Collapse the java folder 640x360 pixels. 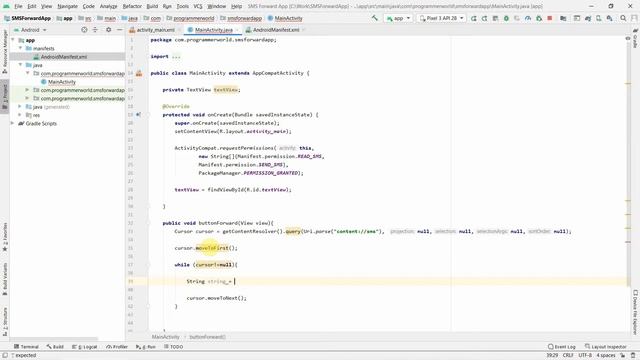click(20, 65)
